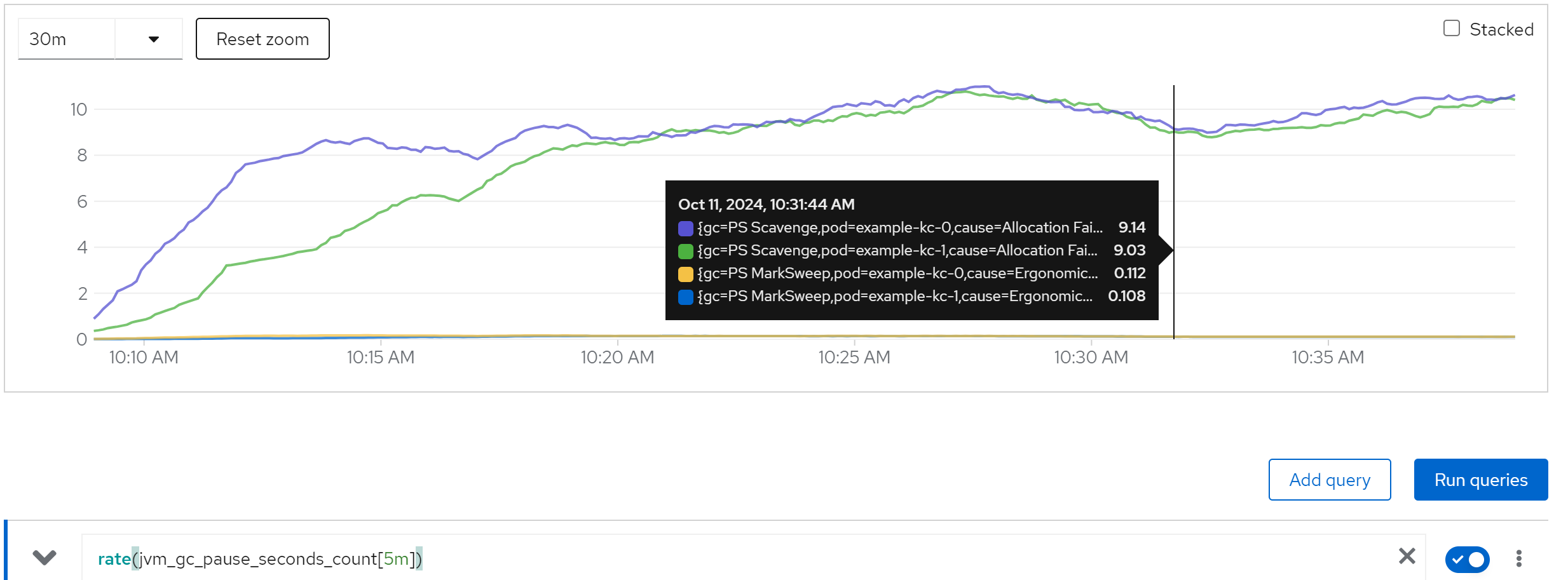1568x580 pixels.
Task: Click the 0.108 MarkSweep value in tooltip
Action: pyautogui.click(x=1126, y=296)
